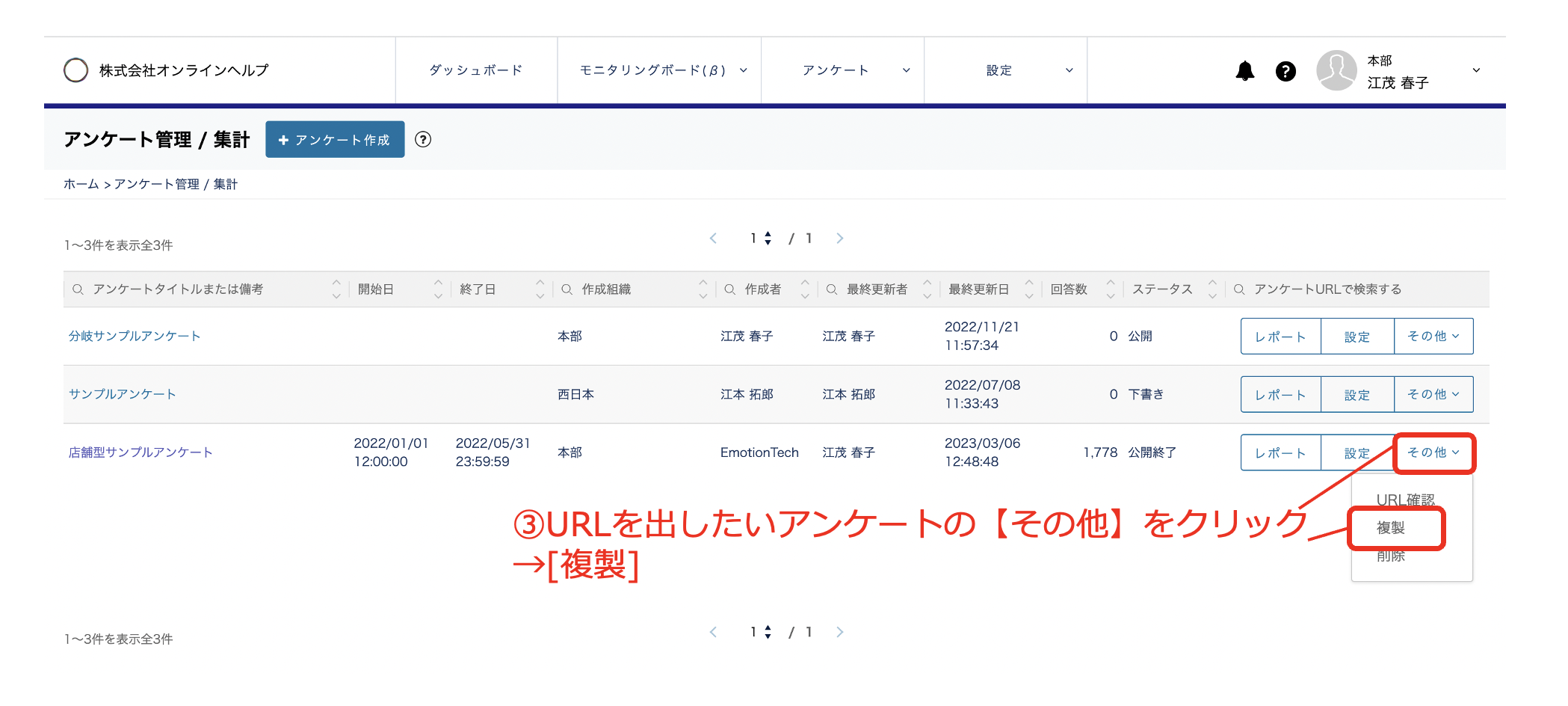Click the user avatar picture
This screenshot has width=1568, height=706.
tap(1336, 70)
